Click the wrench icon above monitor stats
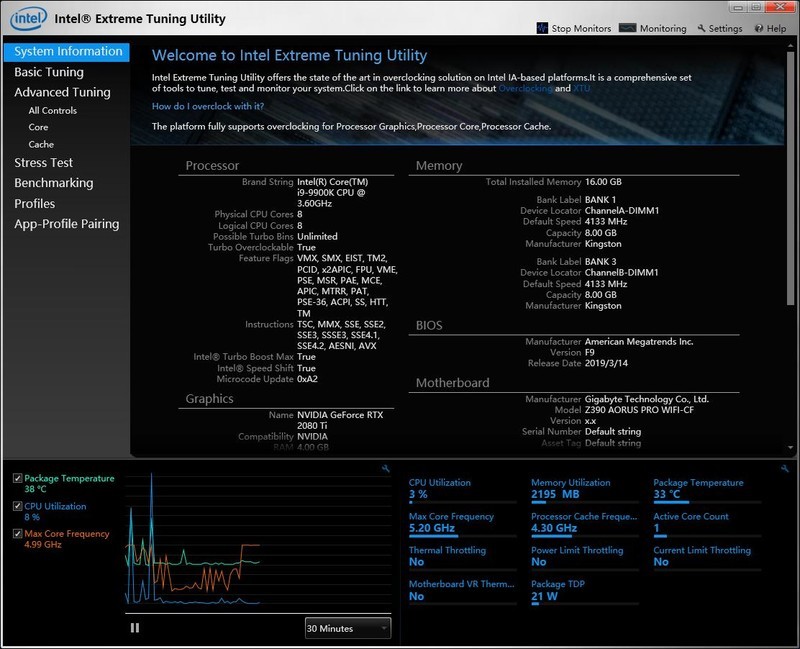800x649 pixels. point(784,469)
